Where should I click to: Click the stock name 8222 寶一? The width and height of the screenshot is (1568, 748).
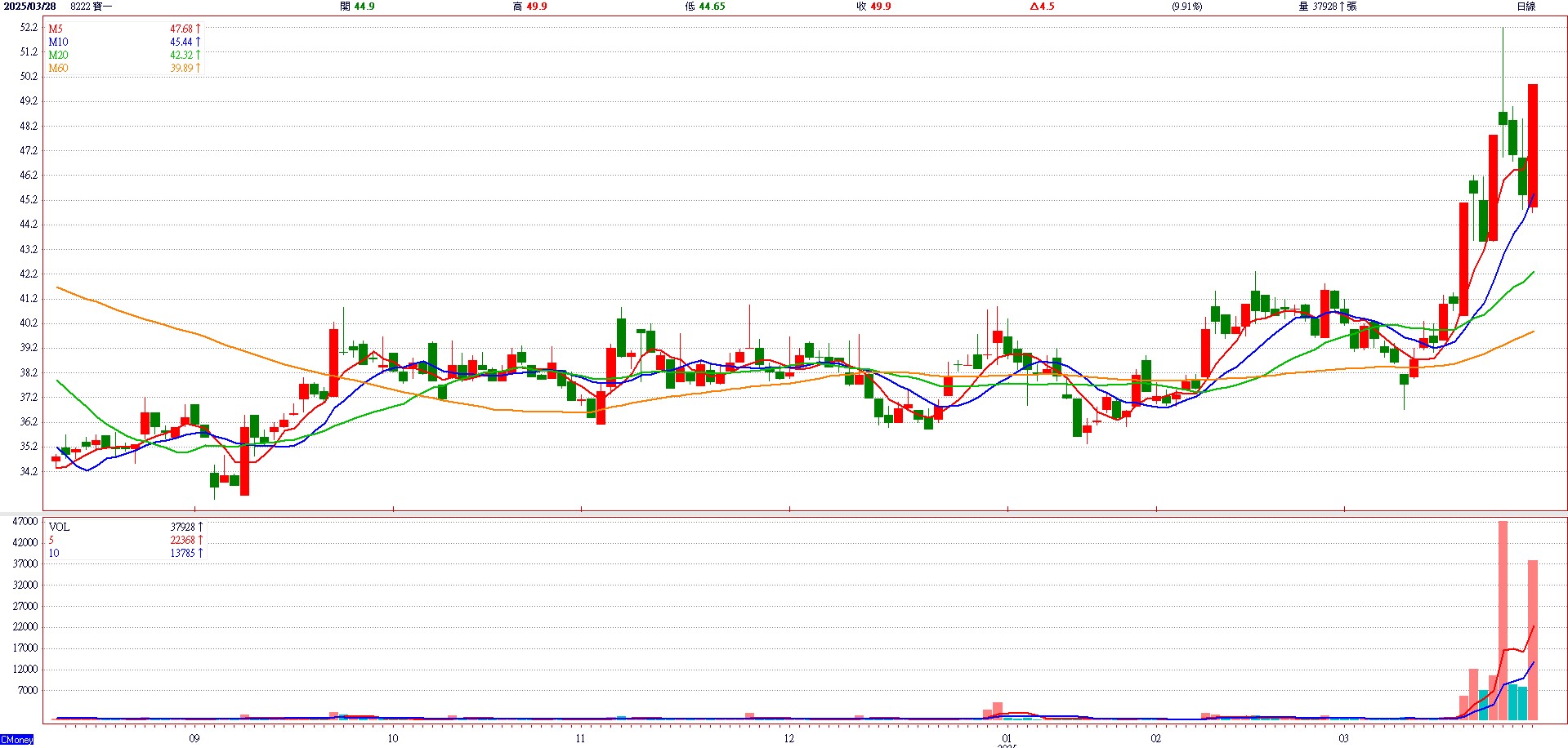[92, 7]
